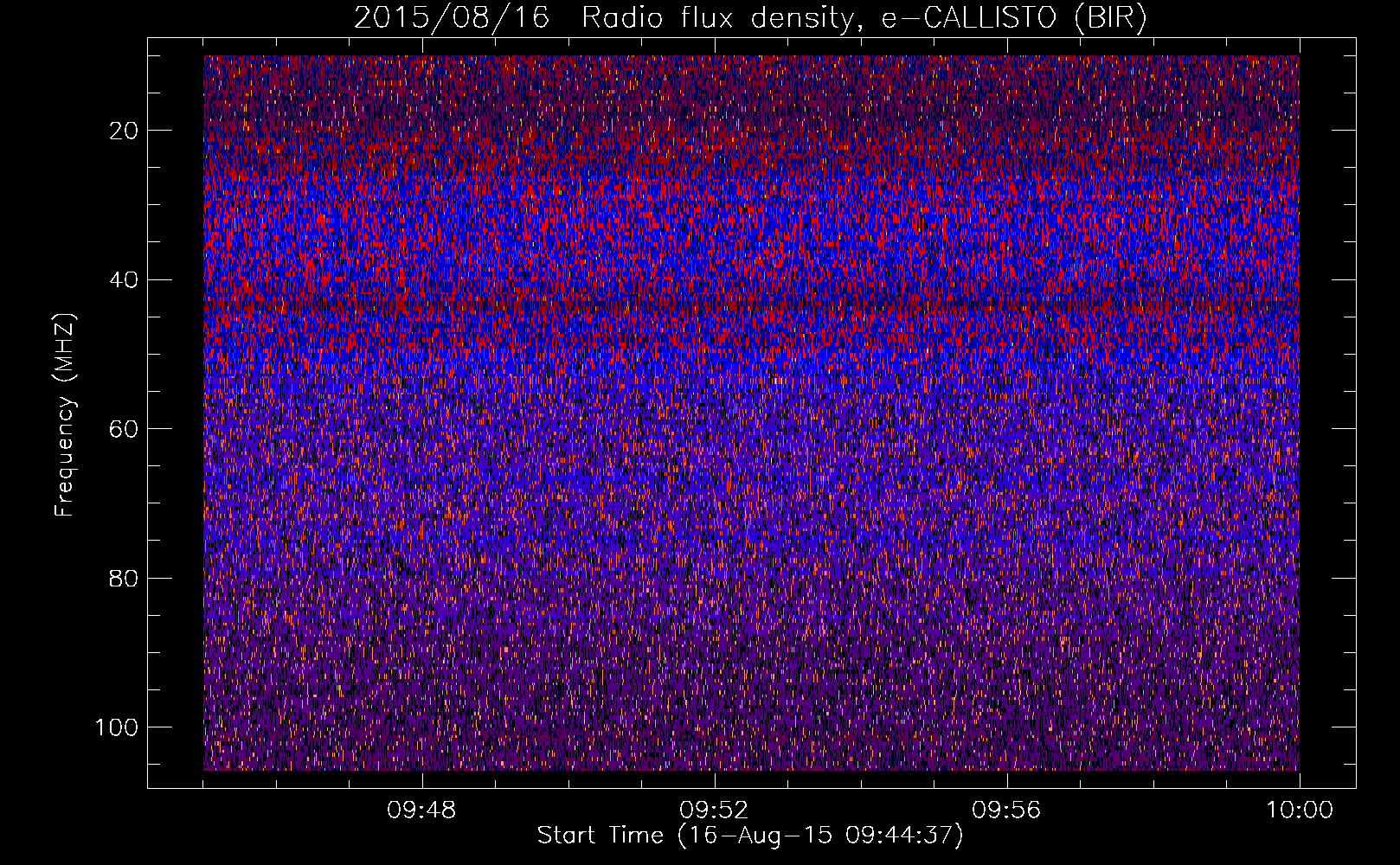Click the 09:52 time tick label
Viewport: 1400px width, 865px height.
(x=714, y=811)
